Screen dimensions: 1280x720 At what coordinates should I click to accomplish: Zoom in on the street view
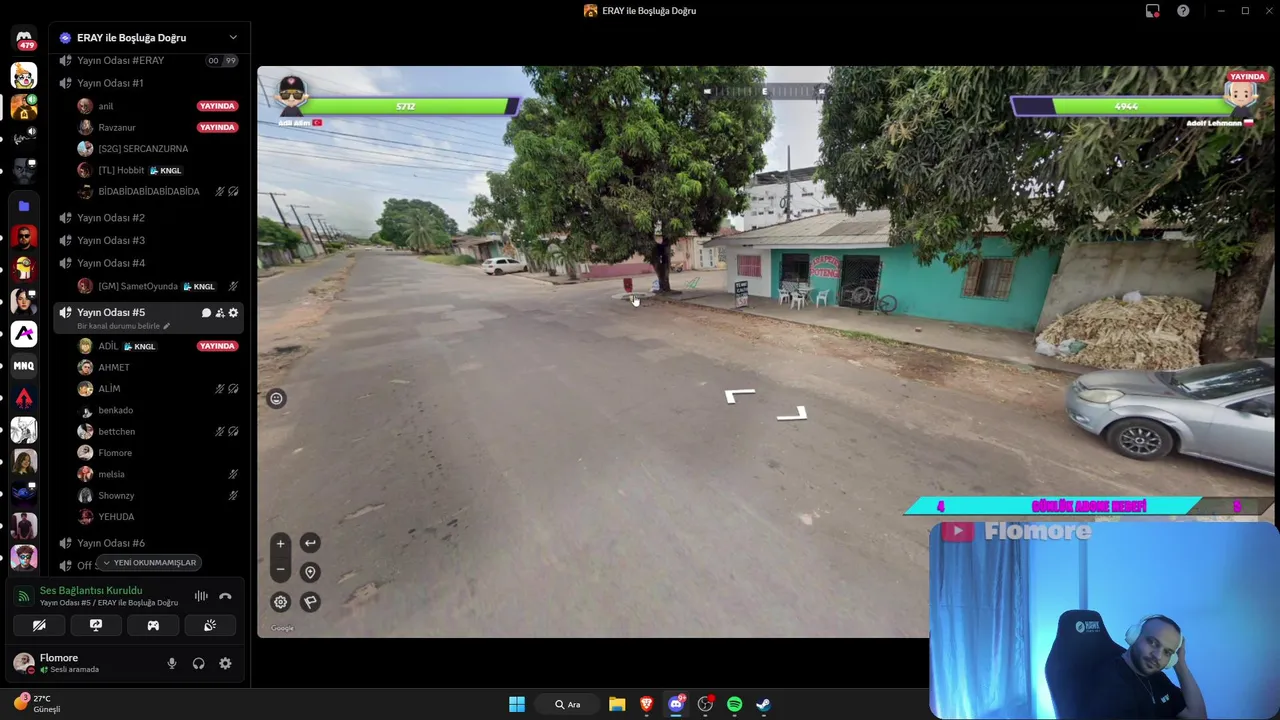point(281,544)
